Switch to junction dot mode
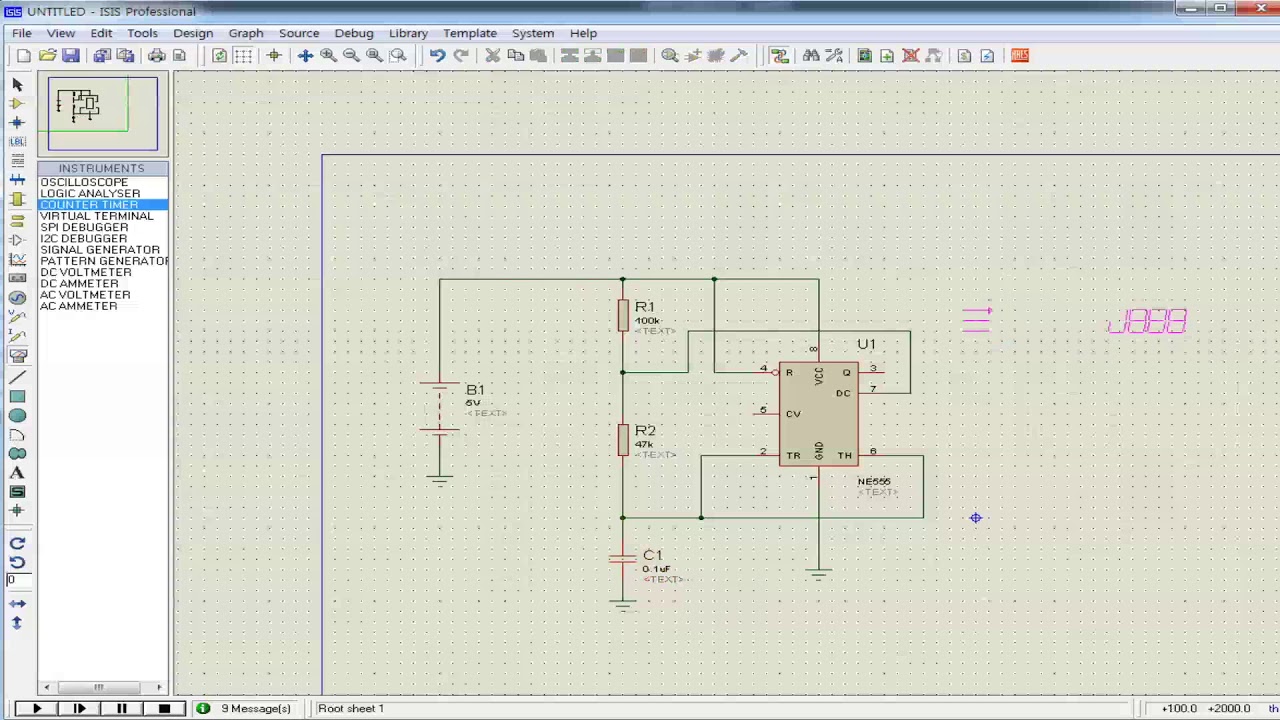 click(x=17, y=122)
